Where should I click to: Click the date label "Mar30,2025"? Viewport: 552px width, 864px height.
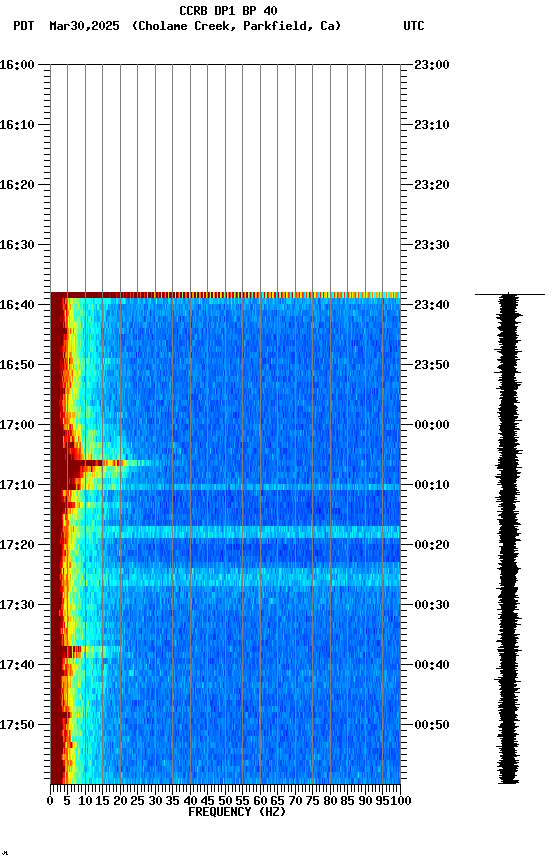[x=84, y=26]
